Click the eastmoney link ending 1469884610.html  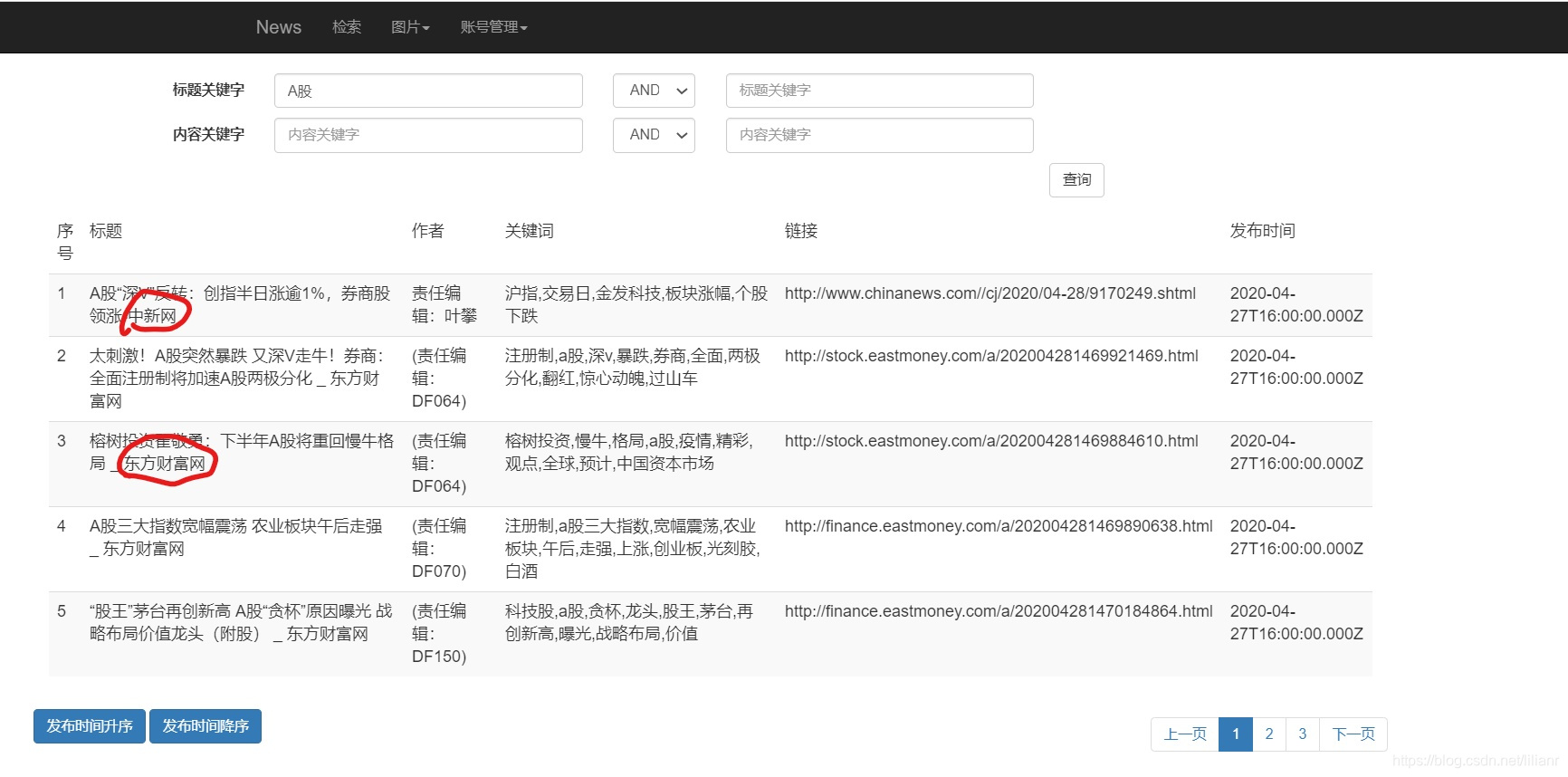tap(991, 441)
